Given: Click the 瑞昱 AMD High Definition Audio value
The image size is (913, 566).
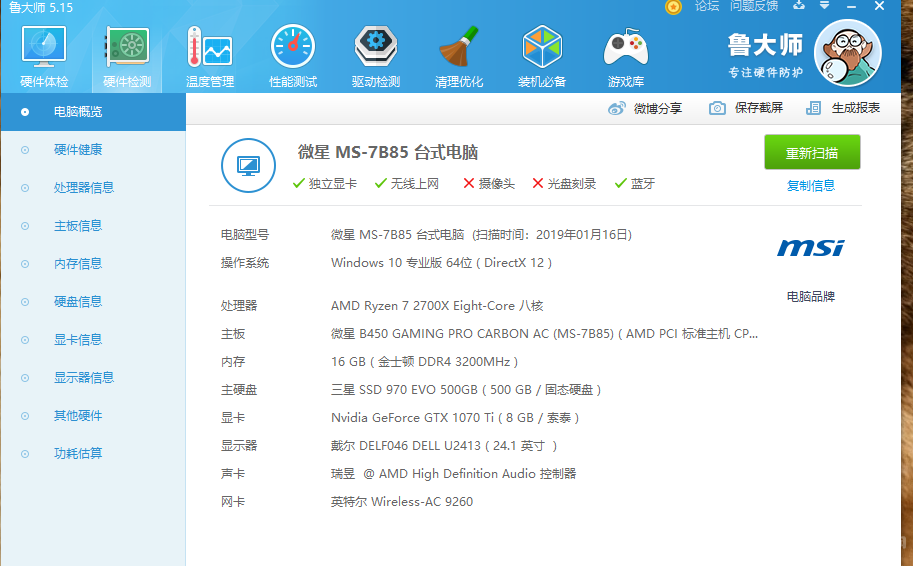Looking at the screenshot, I should tap(454, 474).
